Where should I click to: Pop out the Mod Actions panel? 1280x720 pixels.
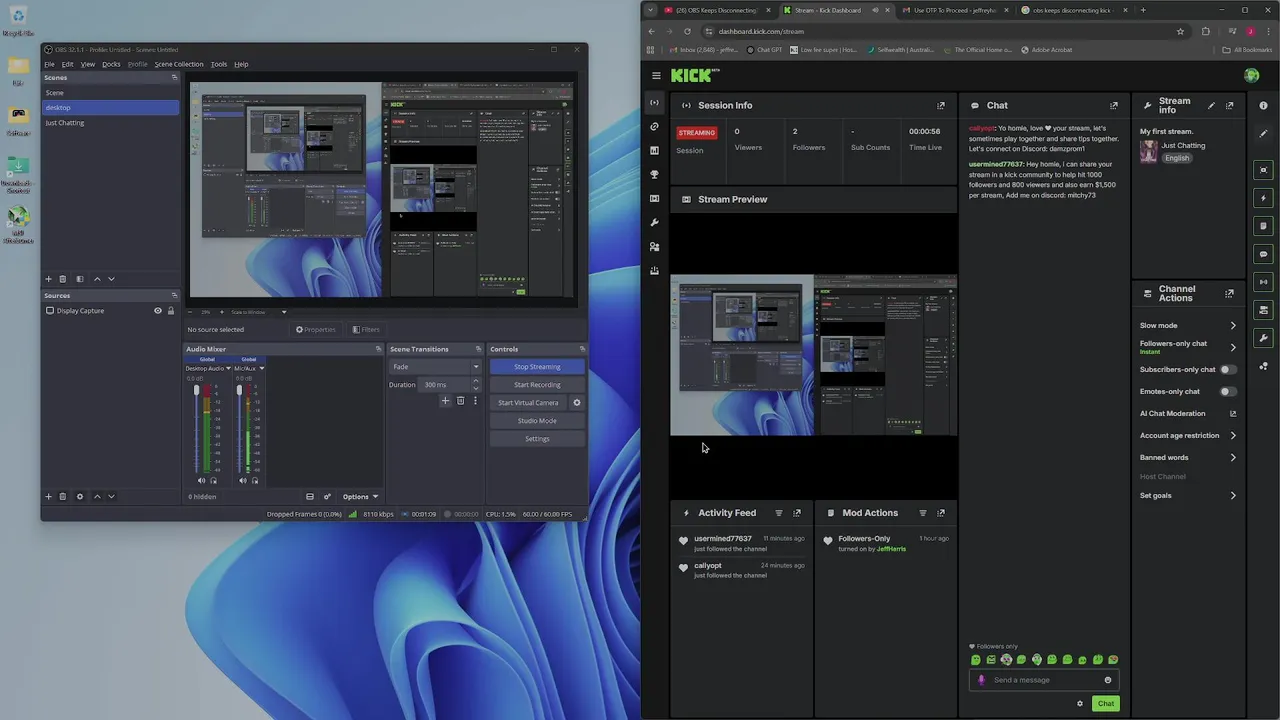tap(941, 513)
